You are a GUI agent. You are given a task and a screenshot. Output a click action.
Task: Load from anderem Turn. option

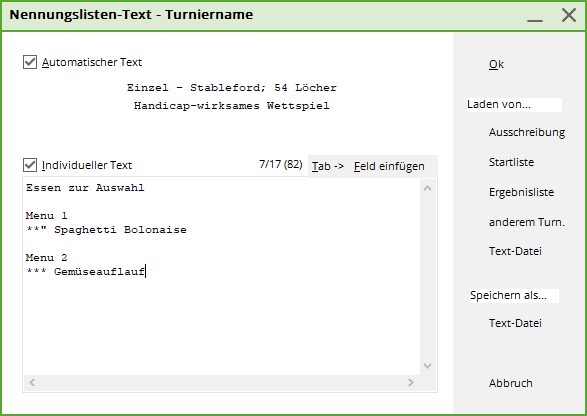tap(526, 222)
